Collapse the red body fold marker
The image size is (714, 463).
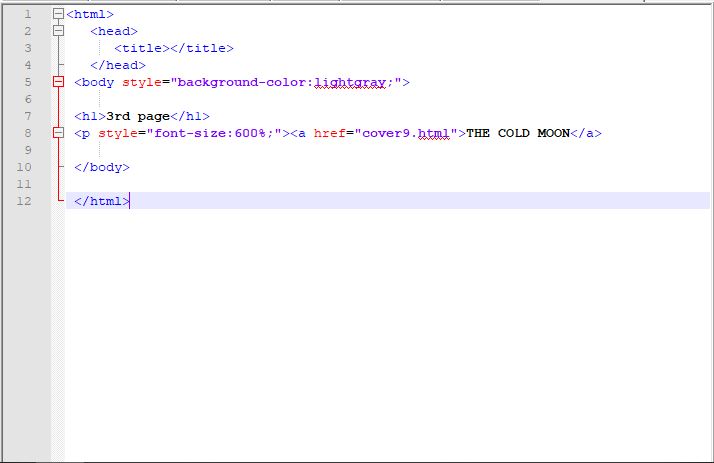point(58,82)
